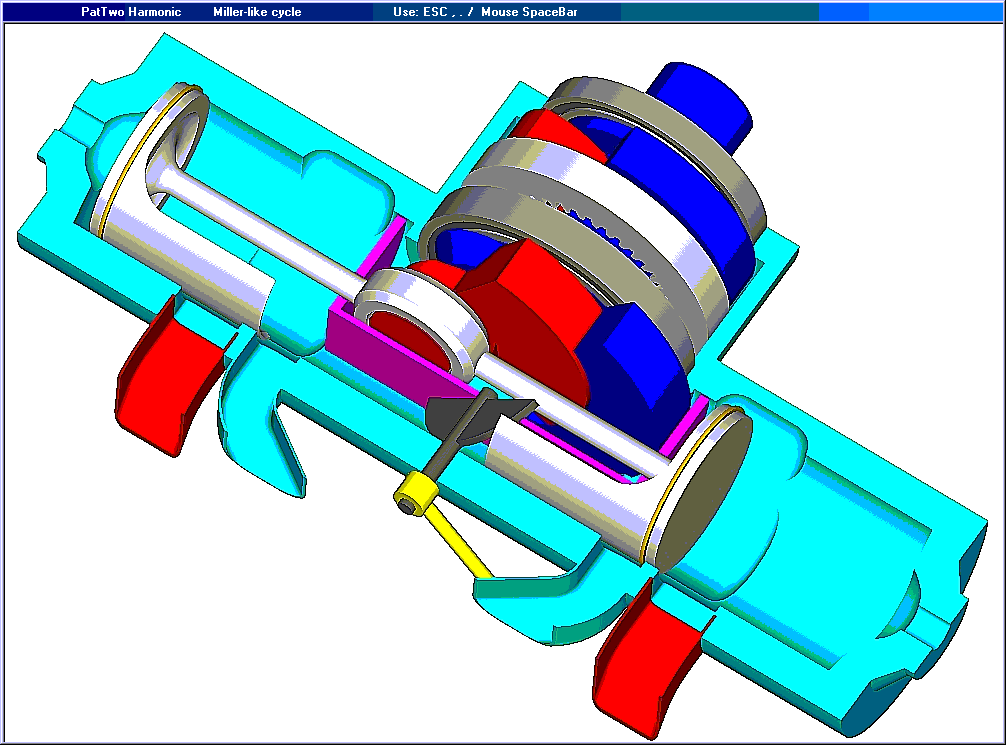
Task: Click the blue cylindrical shaft end at top
Action: tap(700, 107)
